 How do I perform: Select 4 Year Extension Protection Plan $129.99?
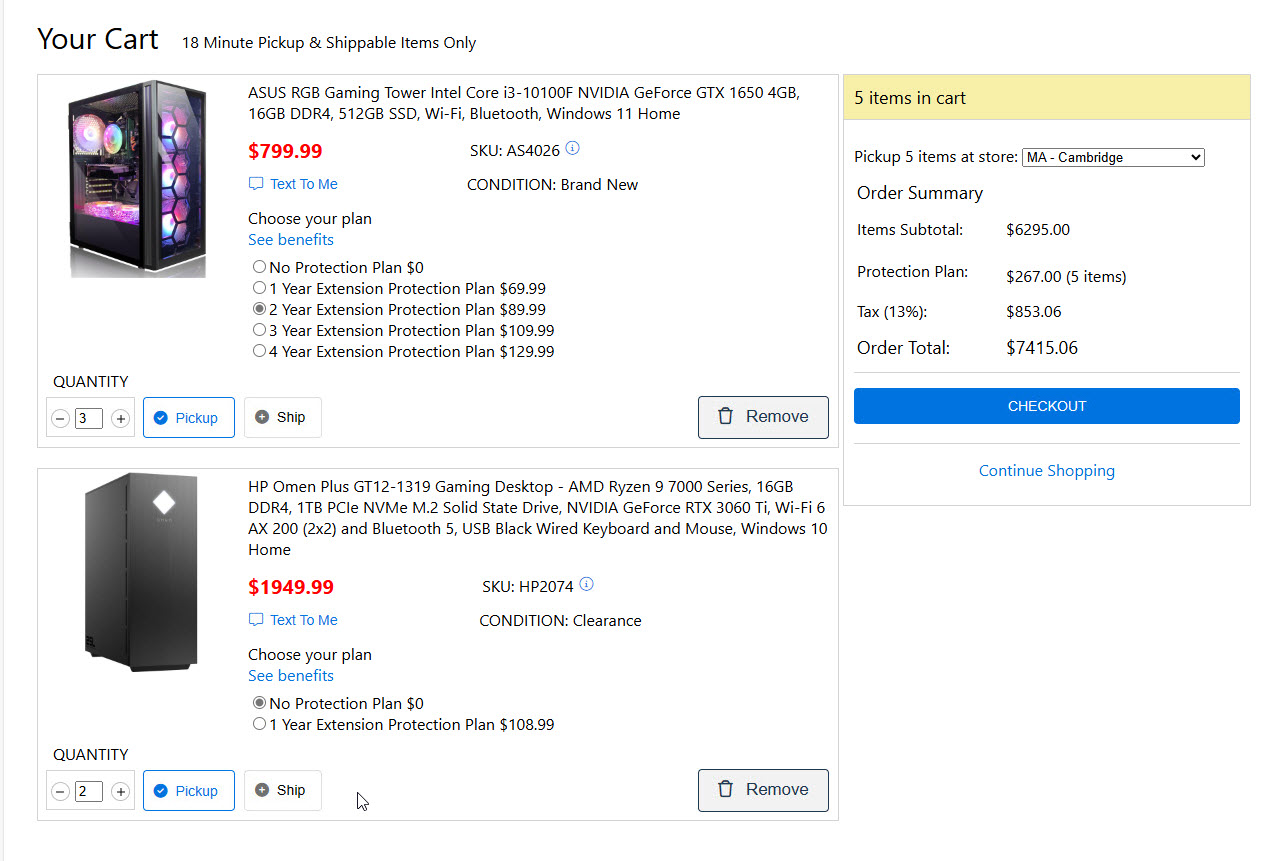click(x=260, y=351)
